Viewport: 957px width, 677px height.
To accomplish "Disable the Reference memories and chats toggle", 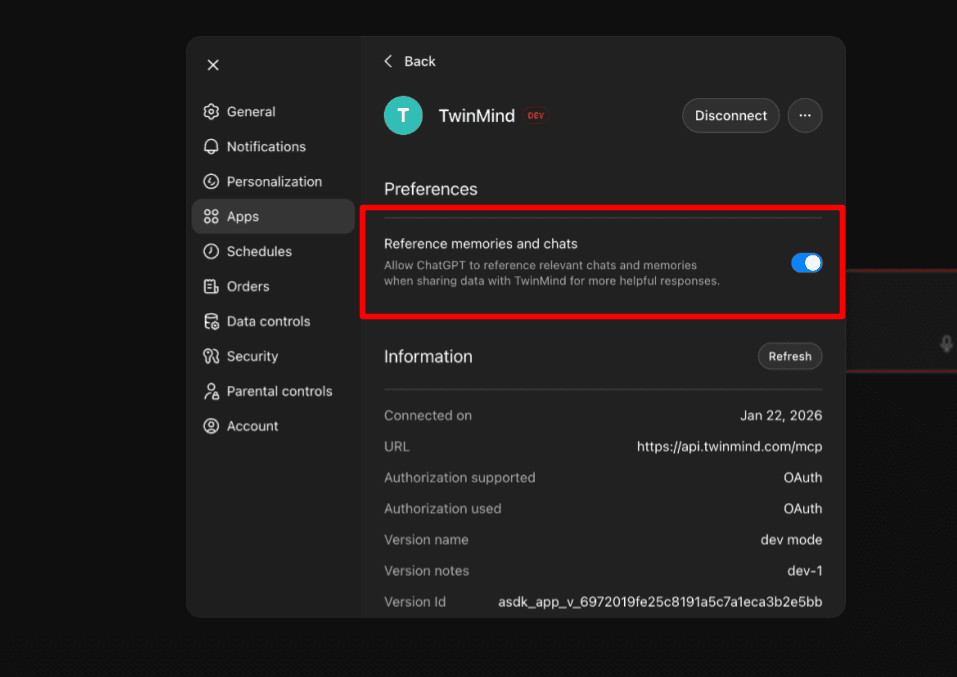I will click(806, 262).
